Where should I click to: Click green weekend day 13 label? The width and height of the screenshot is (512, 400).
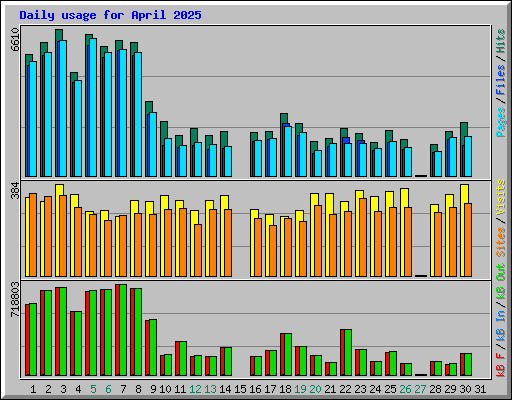[x=210, y=389]
